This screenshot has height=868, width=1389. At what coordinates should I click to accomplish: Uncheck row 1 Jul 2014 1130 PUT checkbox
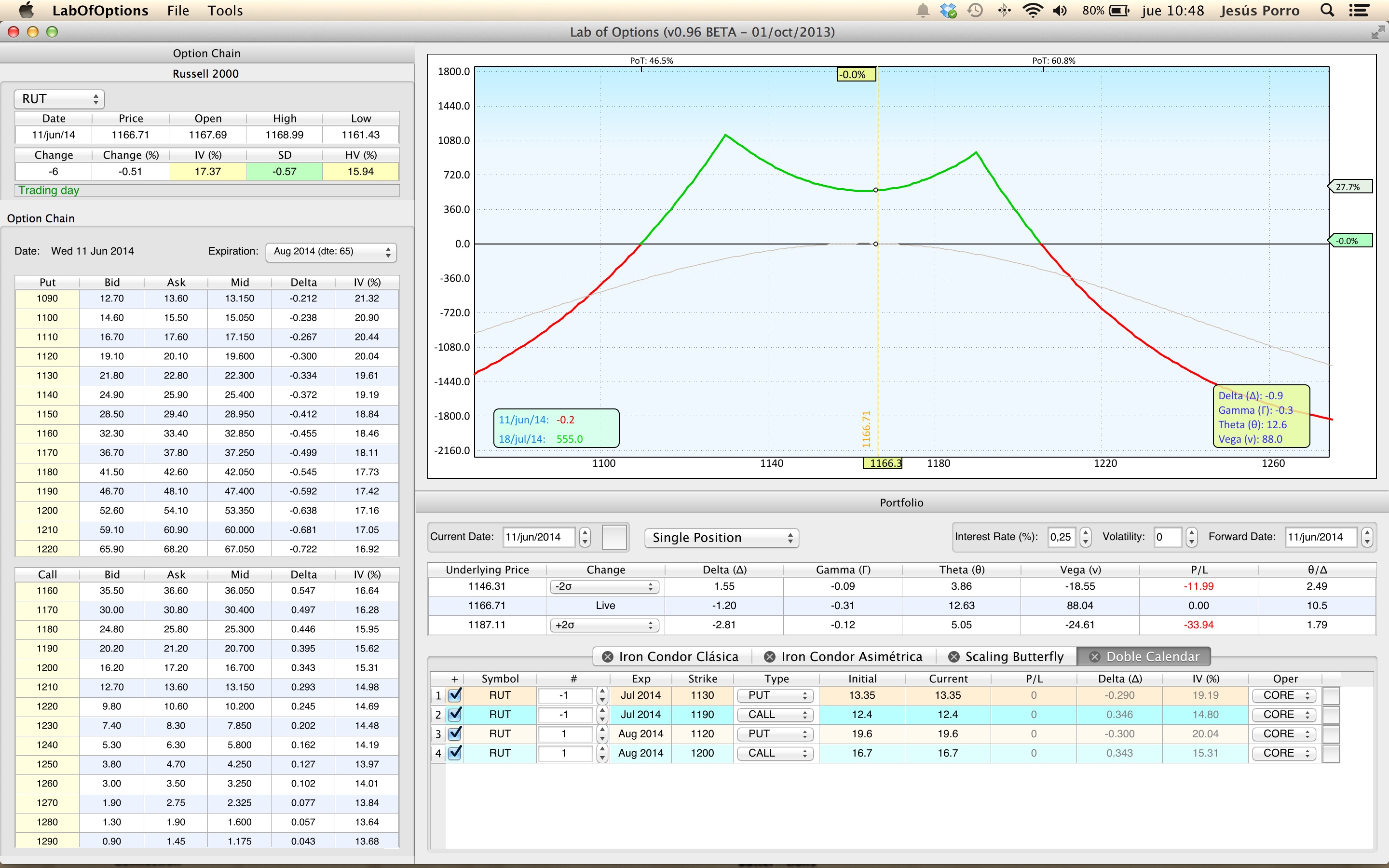coord(455,695)
